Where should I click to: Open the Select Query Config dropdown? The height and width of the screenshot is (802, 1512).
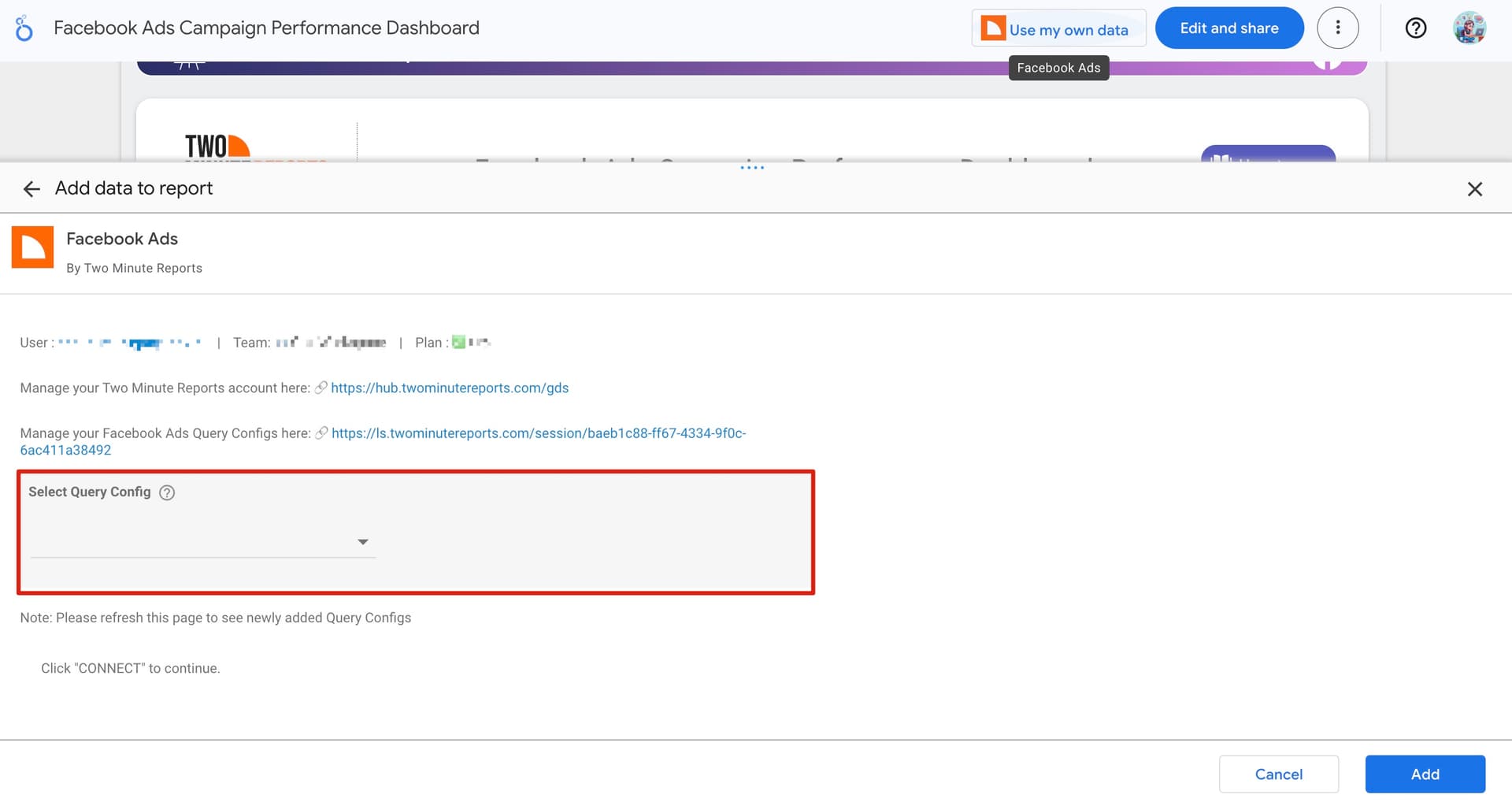(202, 541)
